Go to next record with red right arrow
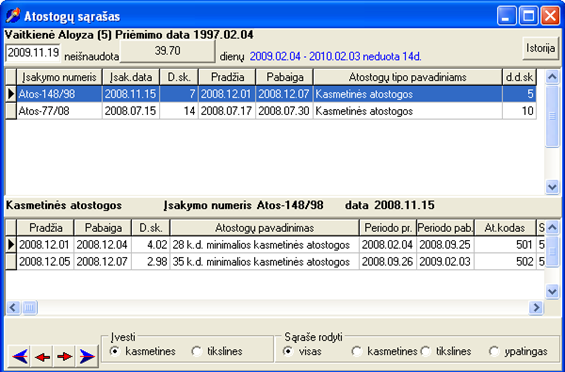 coord(64,356)
